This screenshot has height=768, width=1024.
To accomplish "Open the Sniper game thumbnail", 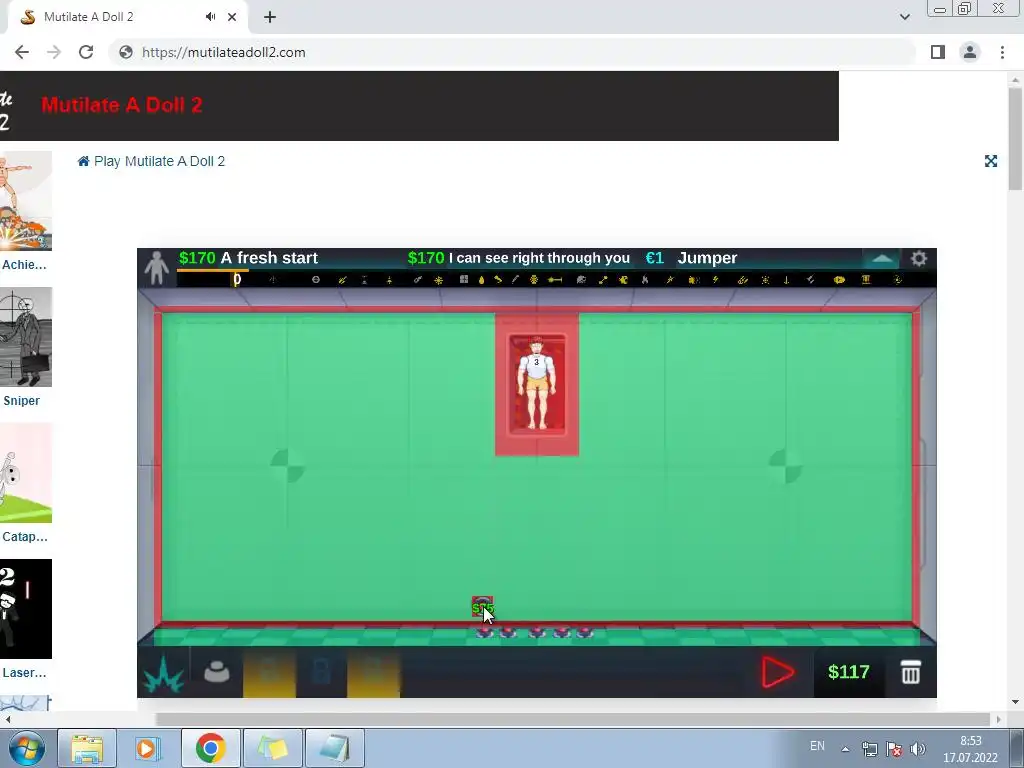I will coord(25,337).
